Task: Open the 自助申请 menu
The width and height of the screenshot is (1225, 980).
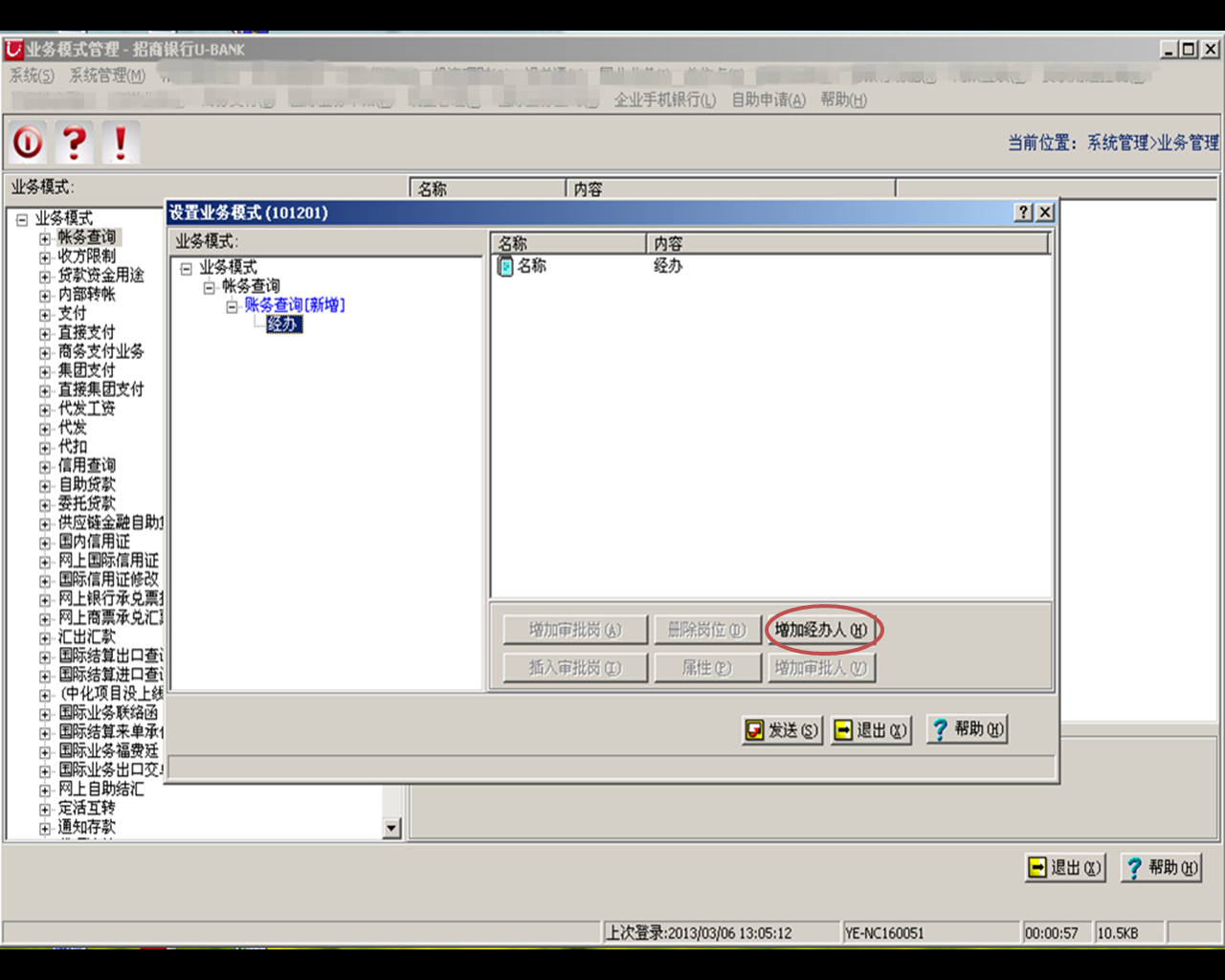Action: click(x=768, y=100)
